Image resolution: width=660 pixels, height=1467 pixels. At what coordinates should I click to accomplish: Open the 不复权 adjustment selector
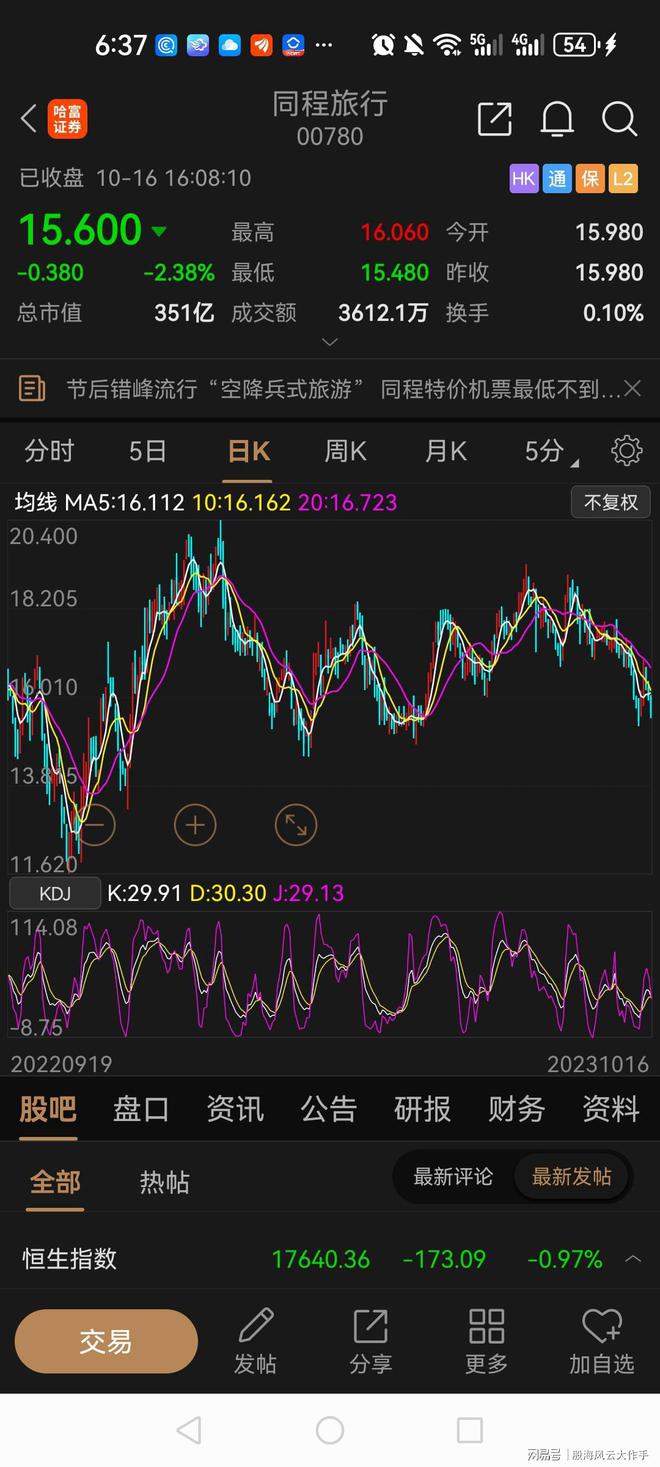click(611, 502)
